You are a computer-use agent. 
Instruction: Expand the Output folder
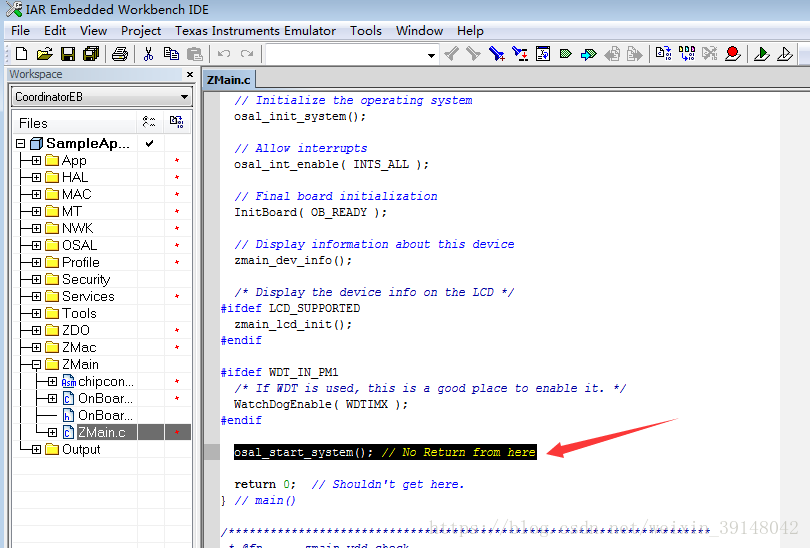click(36, 449)
